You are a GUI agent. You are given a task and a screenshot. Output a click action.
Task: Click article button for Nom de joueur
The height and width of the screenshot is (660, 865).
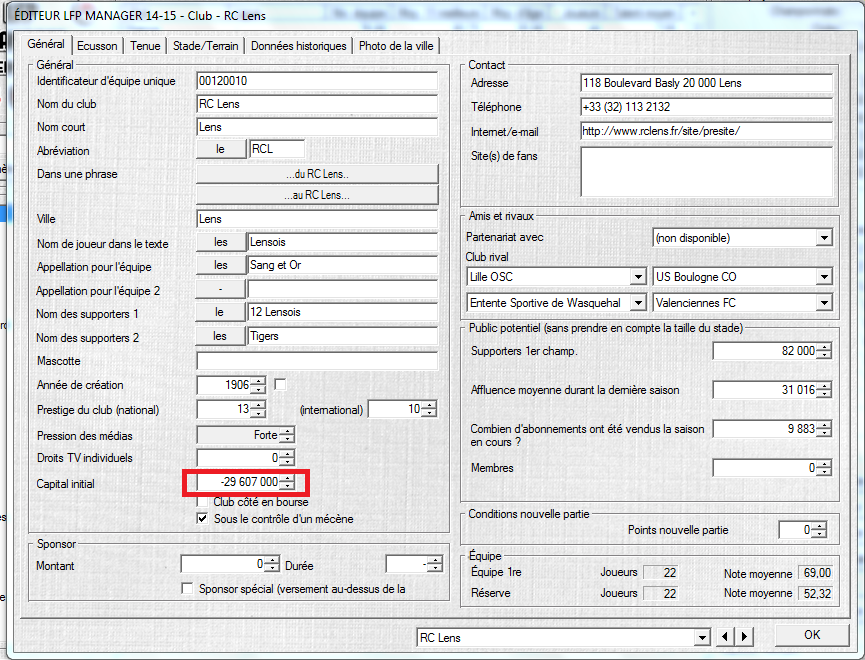[221, 242]
